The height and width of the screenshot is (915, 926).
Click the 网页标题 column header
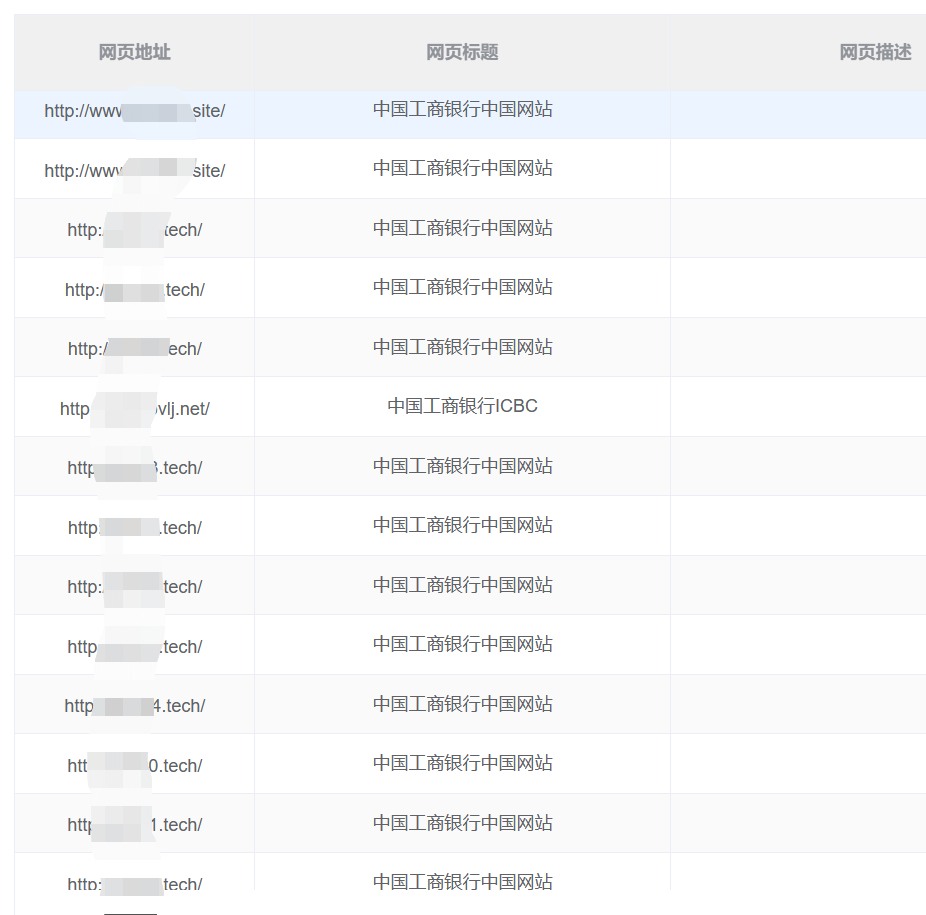462,53
